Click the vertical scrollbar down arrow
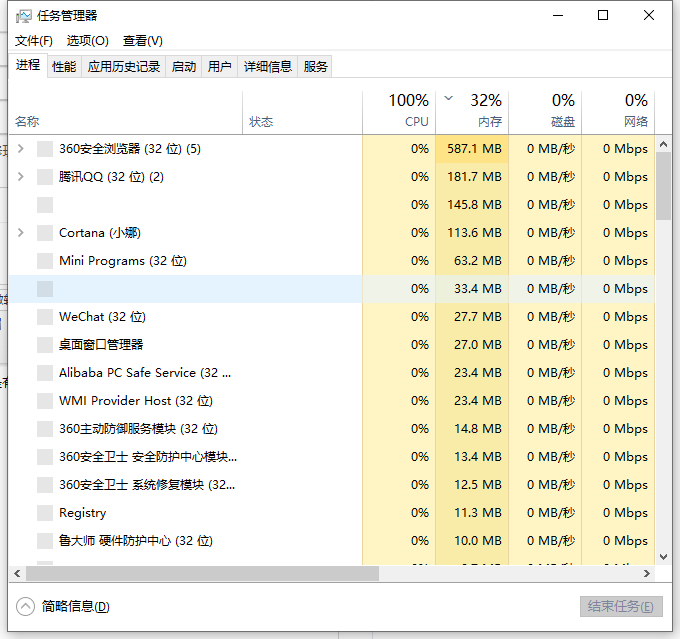This screenshot has height=639, width=680. pyautogui.click(x=663, y=557)
